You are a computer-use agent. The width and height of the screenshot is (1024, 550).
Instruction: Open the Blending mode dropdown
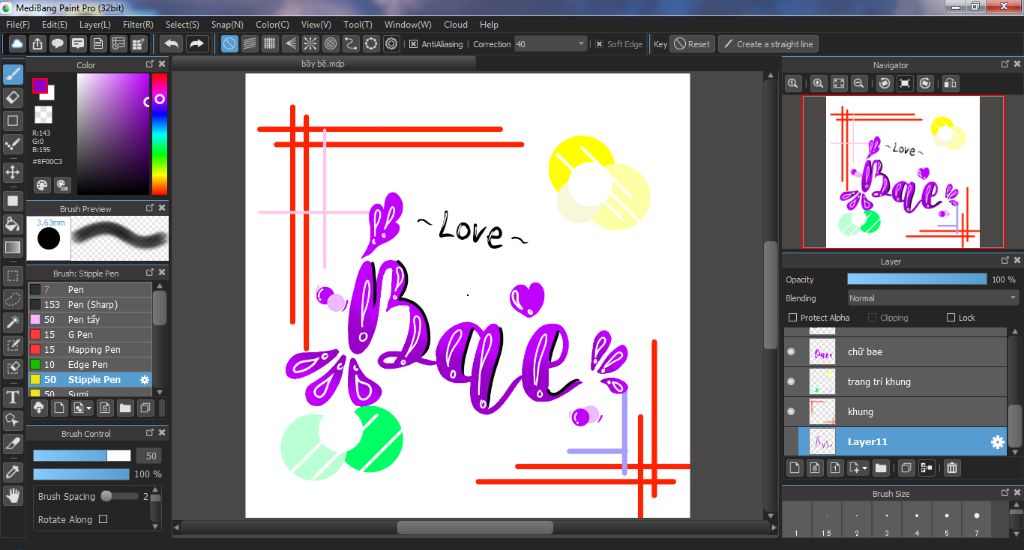point(932,298)
